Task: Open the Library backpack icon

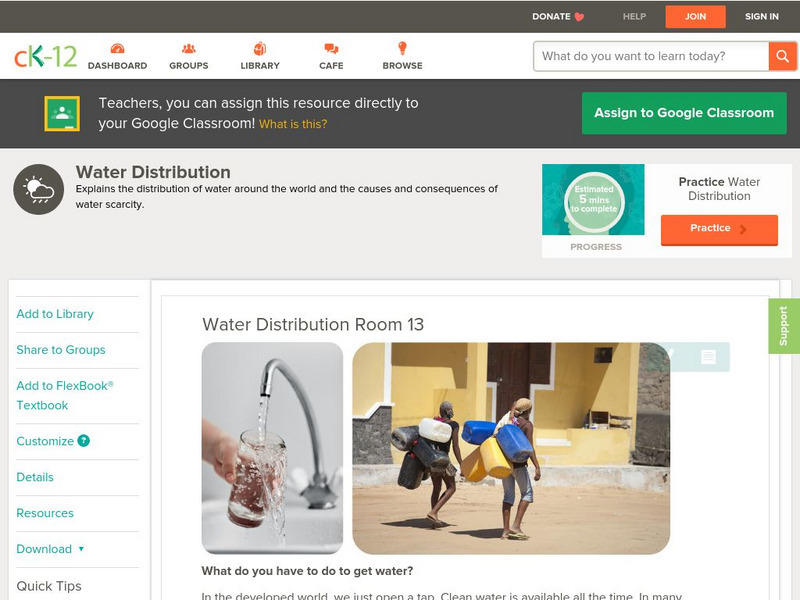Action: [260, 48]
